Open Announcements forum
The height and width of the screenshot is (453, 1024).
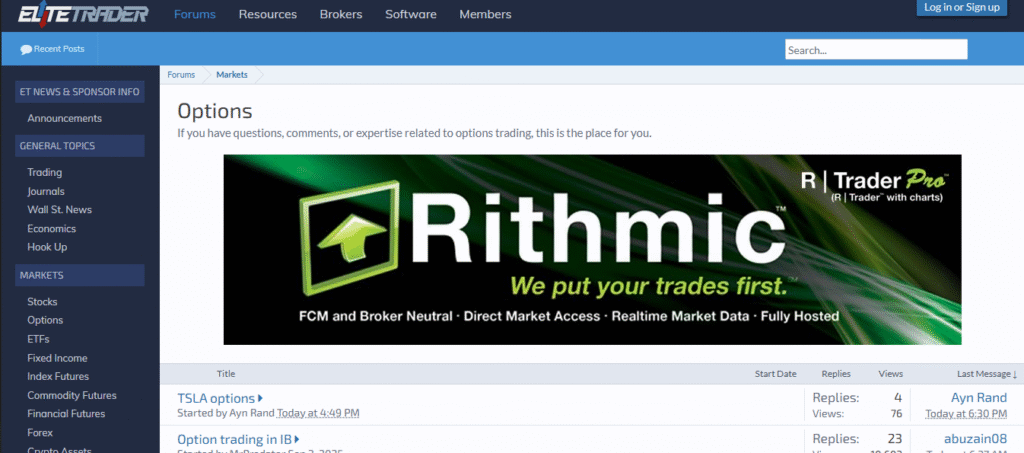click(x=65, y=119)
